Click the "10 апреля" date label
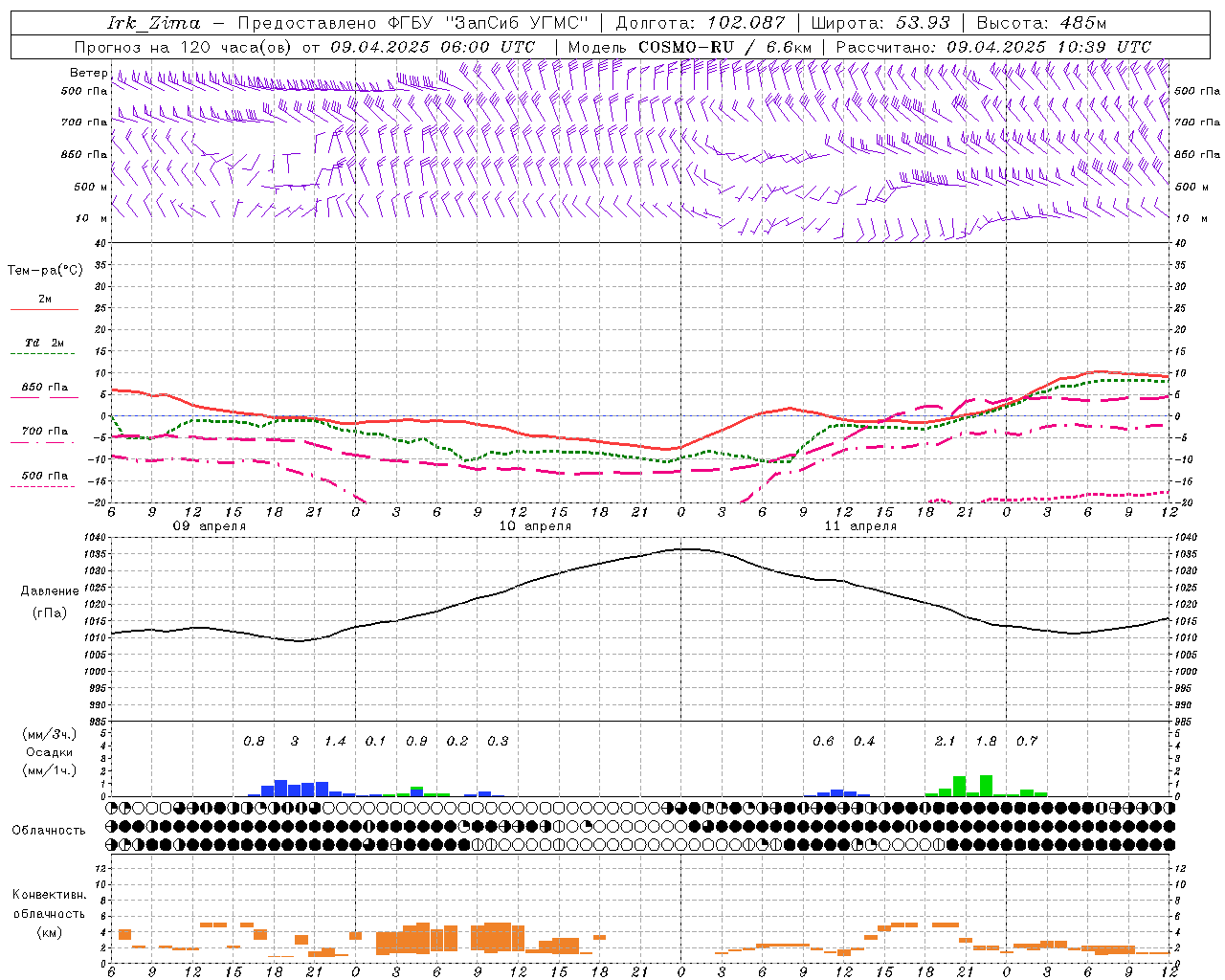 (535, 526)
